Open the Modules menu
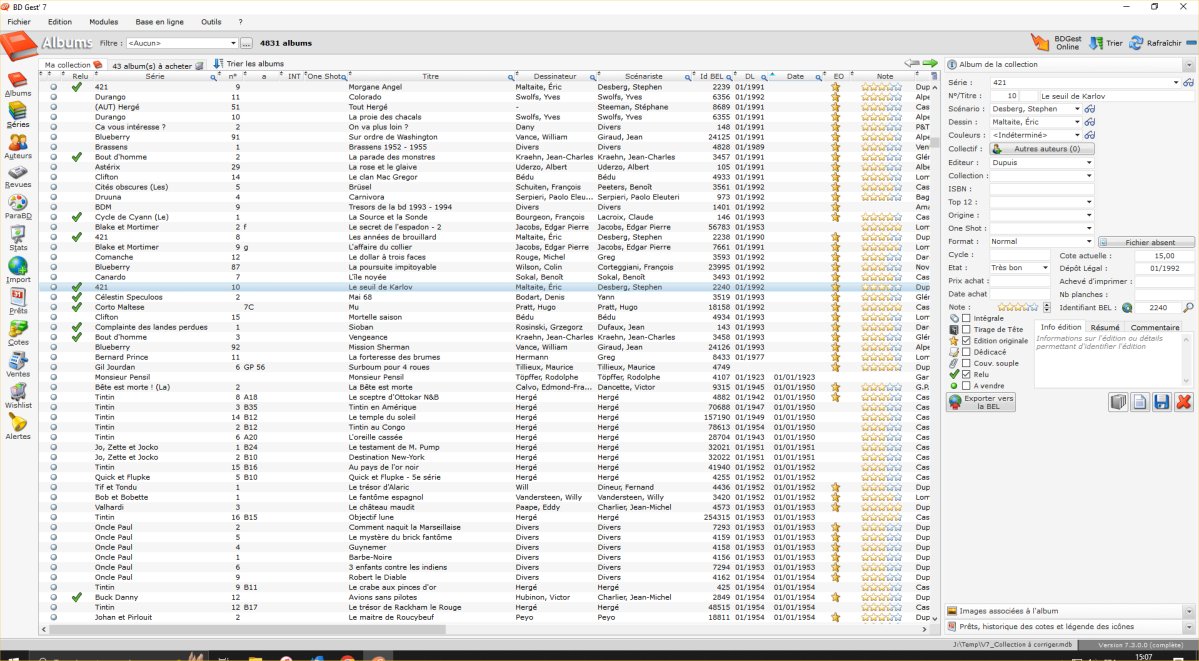The width and height of the screenshot is (1199, 661). tap(103, 21)
